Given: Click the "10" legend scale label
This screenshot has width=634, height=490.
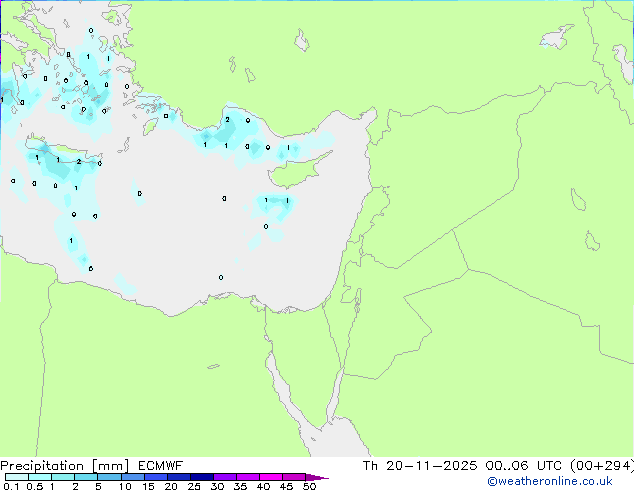Looking at the screenshot, I should (125, 486).
